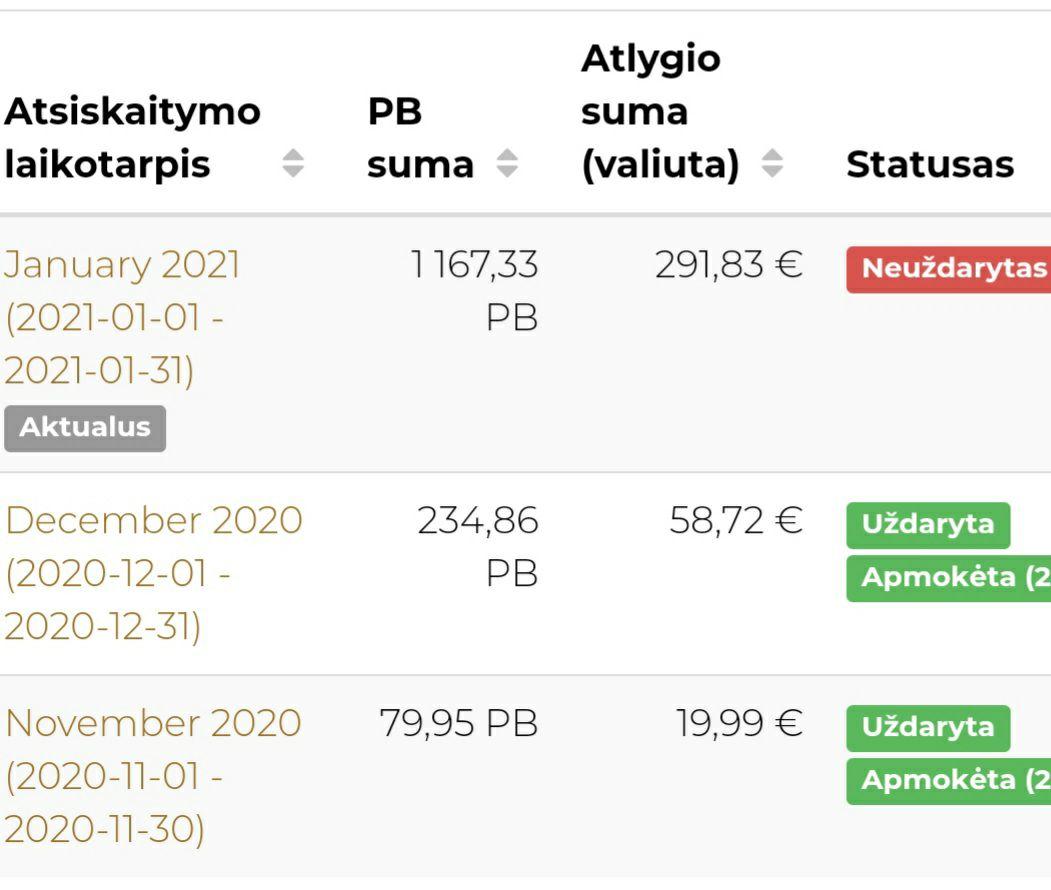
Task: Click sort arrows next to PB suma
Action: coord(508,164)
